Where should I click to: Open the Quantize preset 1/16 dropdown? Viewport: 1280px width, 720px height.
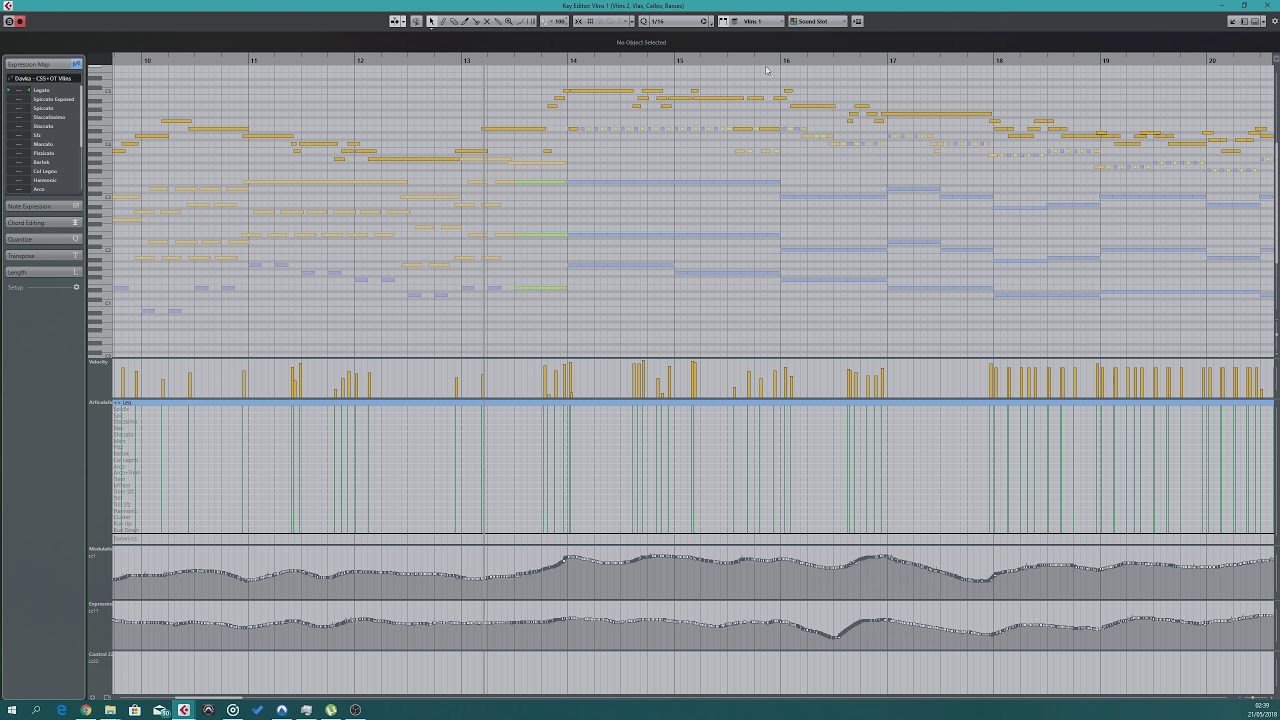679,21
